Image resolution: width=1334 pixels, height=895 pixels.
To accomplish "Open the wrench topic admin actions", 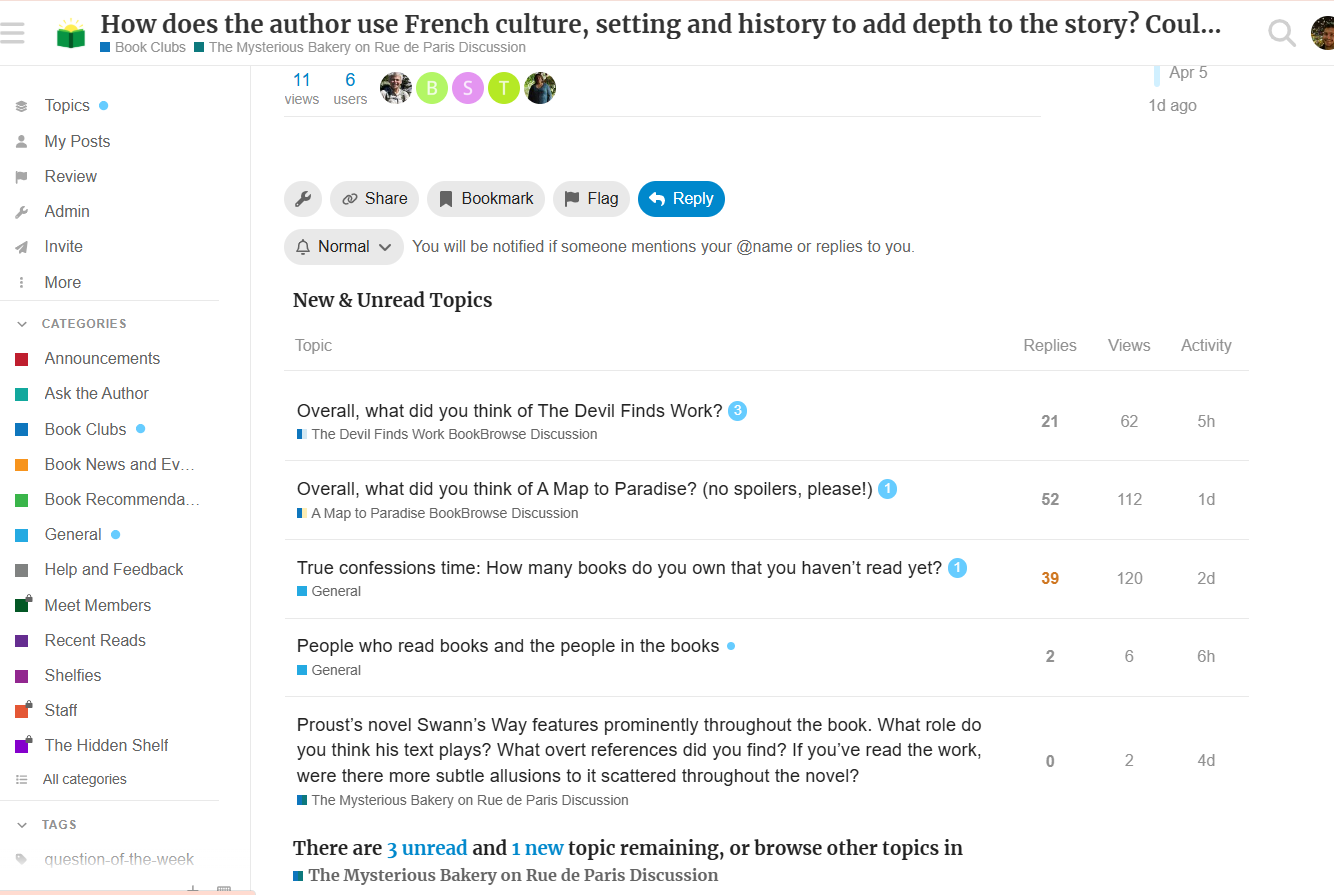I will pyautogui.click(x=303, y=199).
